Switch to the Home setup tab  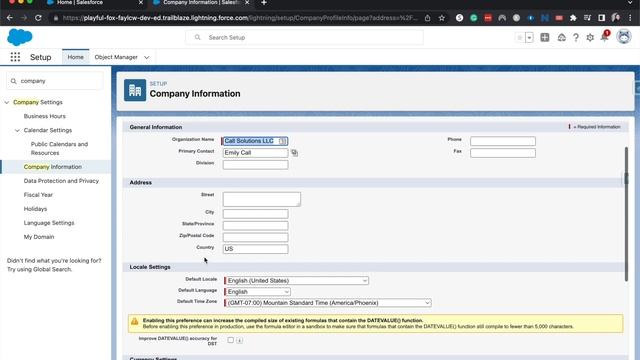pos(76,57)
